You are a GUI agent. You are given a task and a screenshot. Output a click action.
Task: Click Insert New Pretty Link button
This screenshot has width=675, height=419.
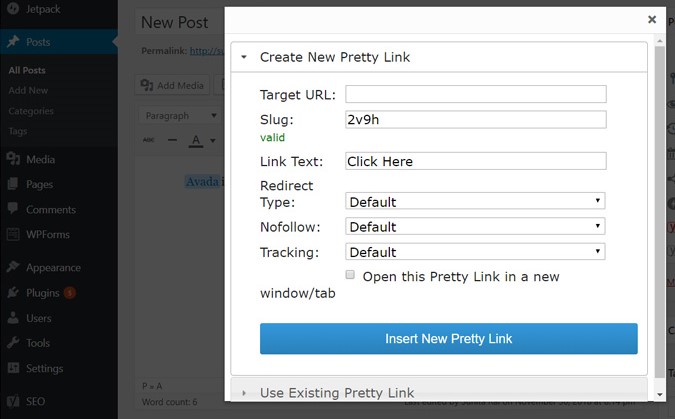click(448, 339)
